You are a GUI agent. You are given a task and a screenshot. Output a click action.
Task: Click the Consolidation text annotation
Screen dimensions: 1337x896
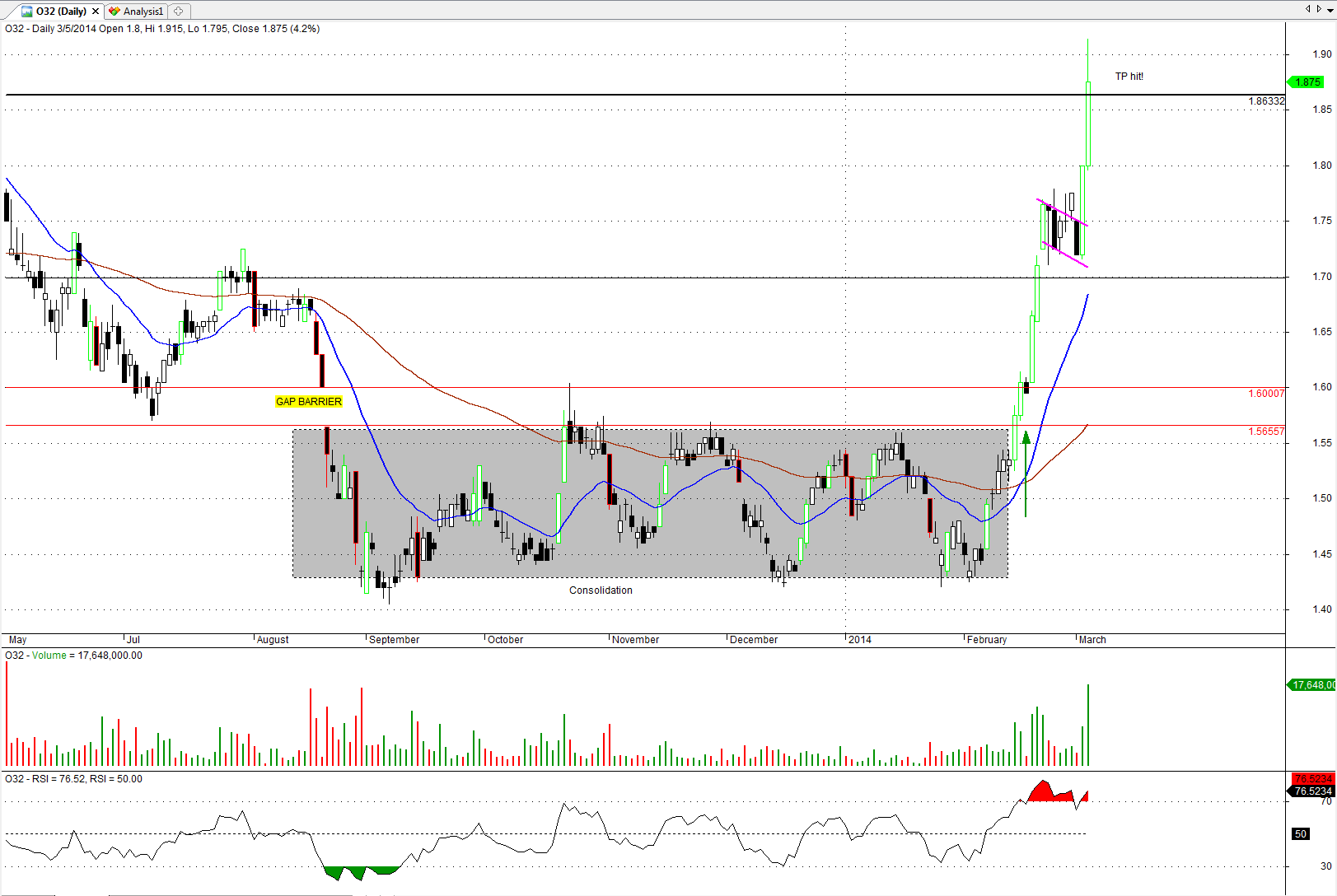[x=601, y=590]
